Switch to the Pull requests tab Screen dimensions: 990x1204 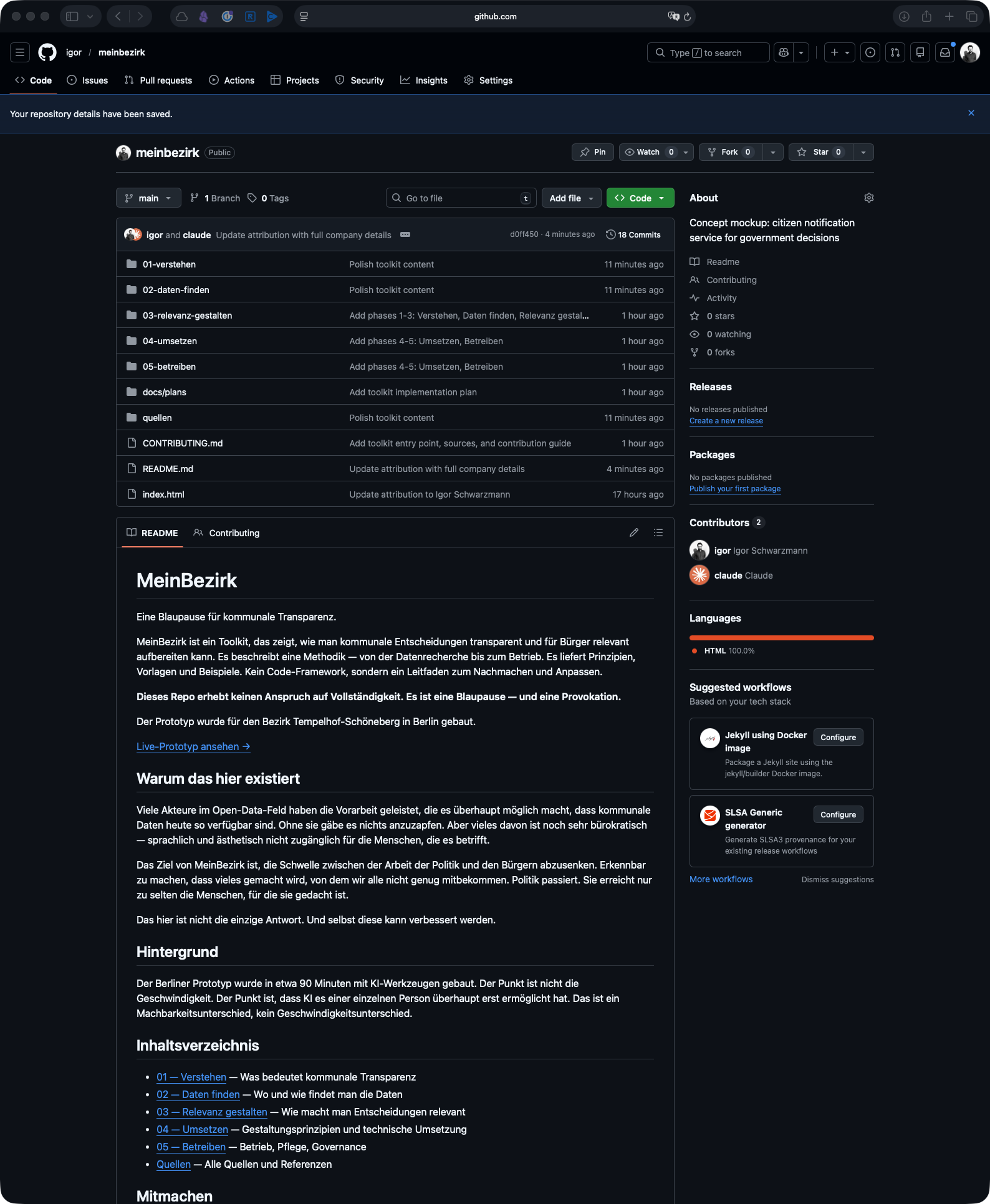158,80
